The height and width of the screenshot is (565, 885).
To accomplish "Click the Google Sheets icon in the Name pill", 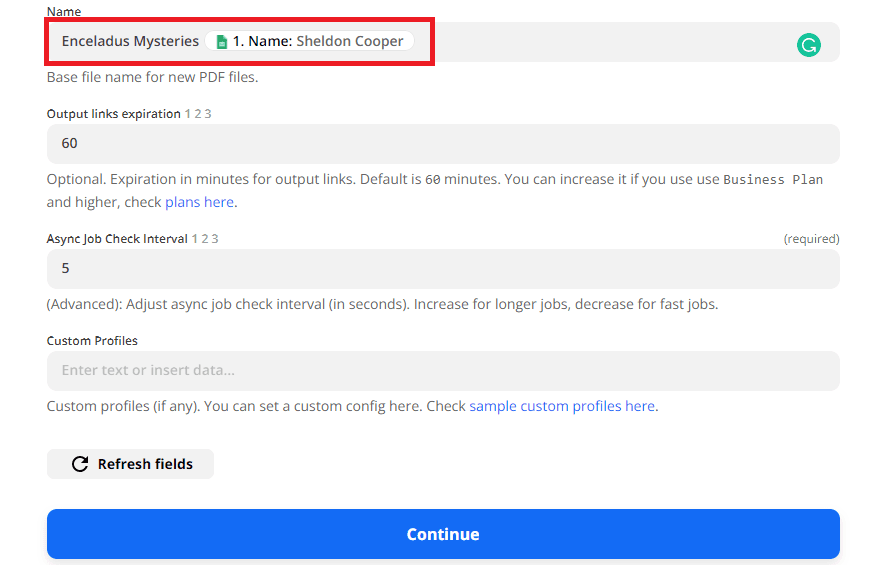I will tap(221, 42).
